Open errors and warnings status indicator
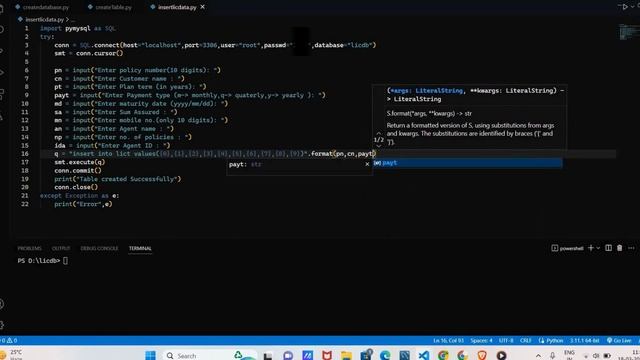 point(9,340)
